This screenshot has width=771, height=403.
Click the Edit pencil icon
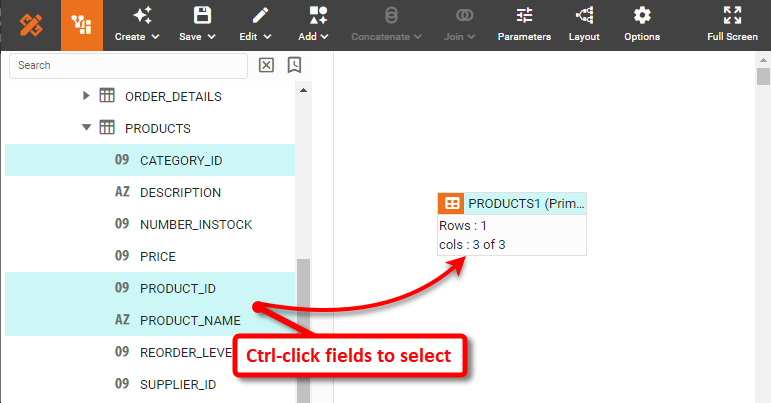tap(260, 15)
